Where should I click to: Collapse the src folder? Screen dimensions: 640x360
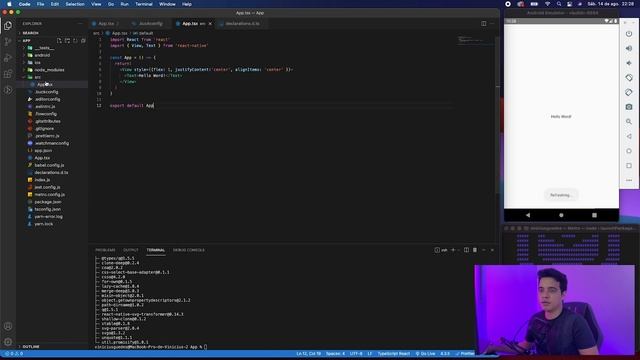pos(38,77)
